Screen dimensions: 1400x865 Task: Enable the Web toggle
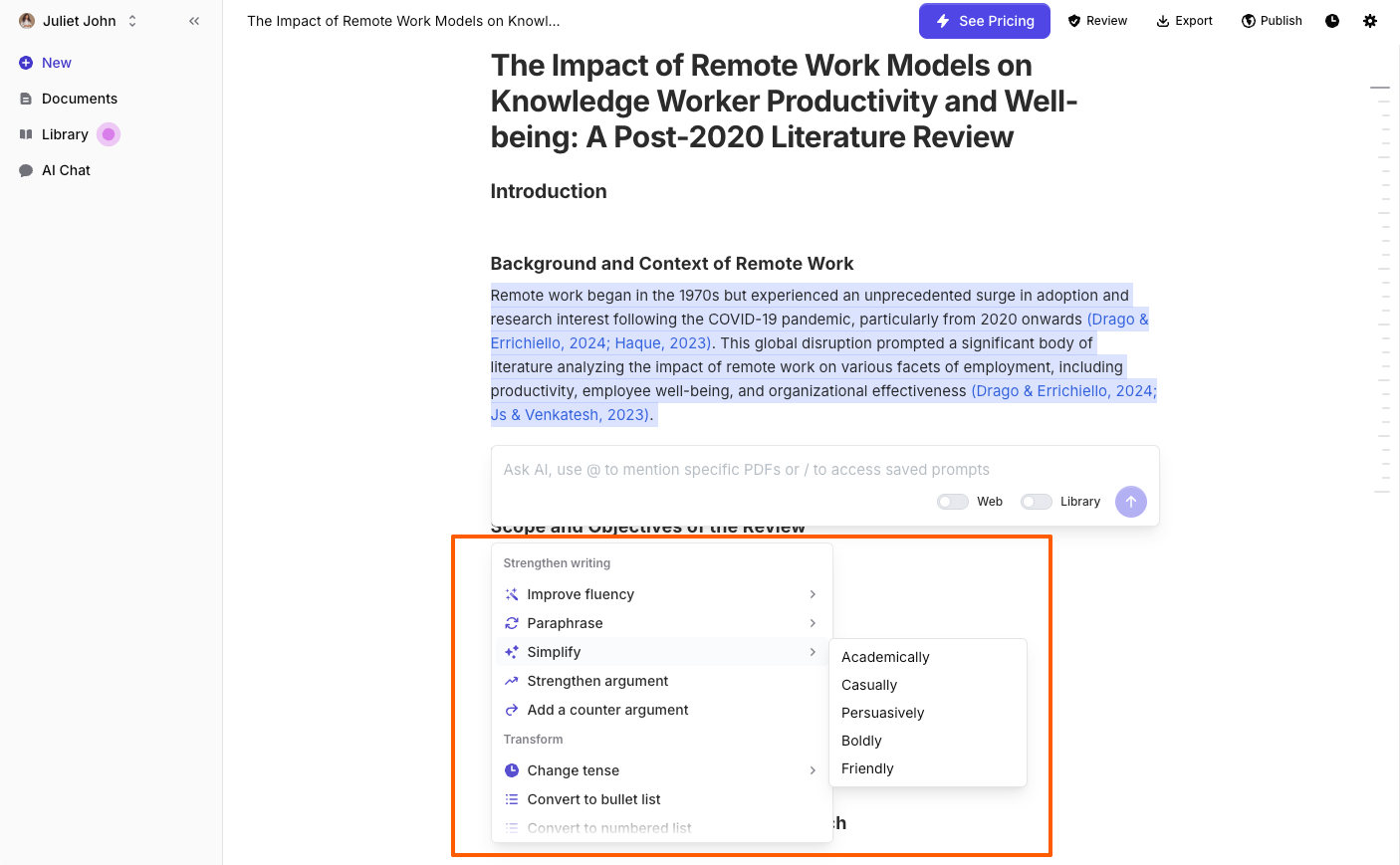pyautogui.click(x=952, y=501)
